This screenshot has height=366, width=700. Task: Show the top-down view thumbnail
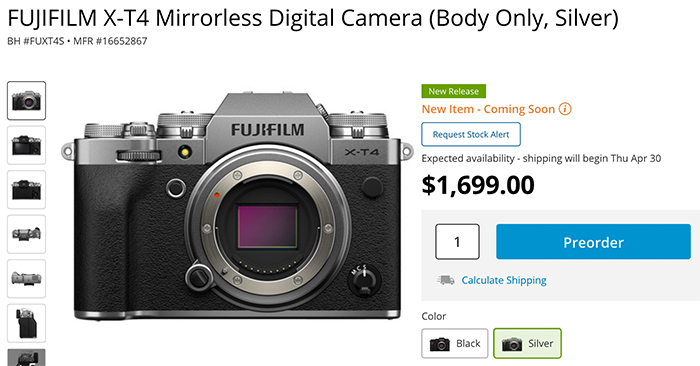click(26, 234)
